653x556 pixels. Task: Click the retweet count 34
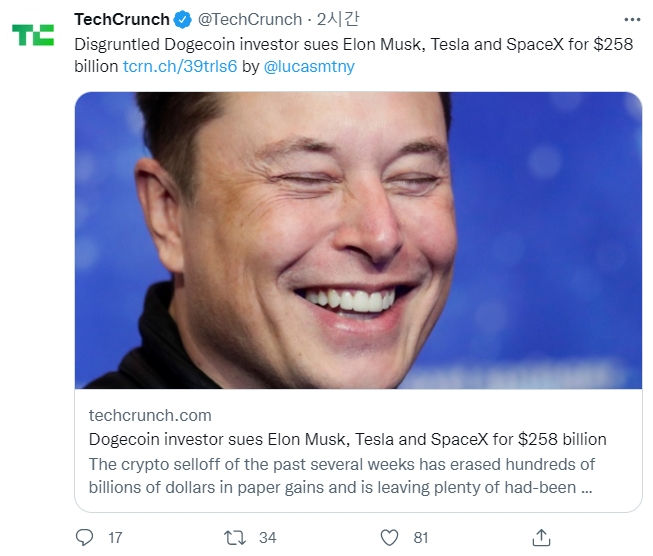click(x=267, y=537)
